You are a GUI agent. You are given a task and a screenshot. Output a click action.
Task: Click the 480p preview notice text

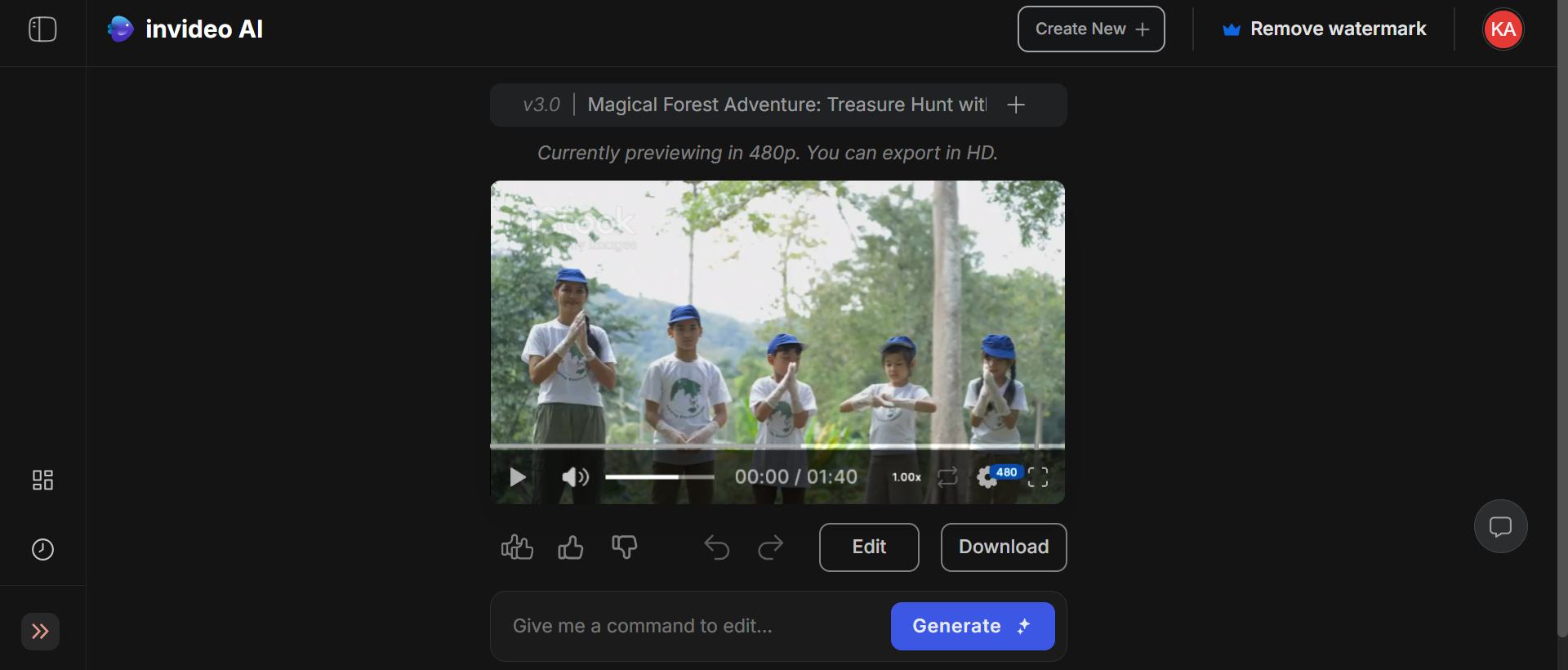[x=768, y=153]
